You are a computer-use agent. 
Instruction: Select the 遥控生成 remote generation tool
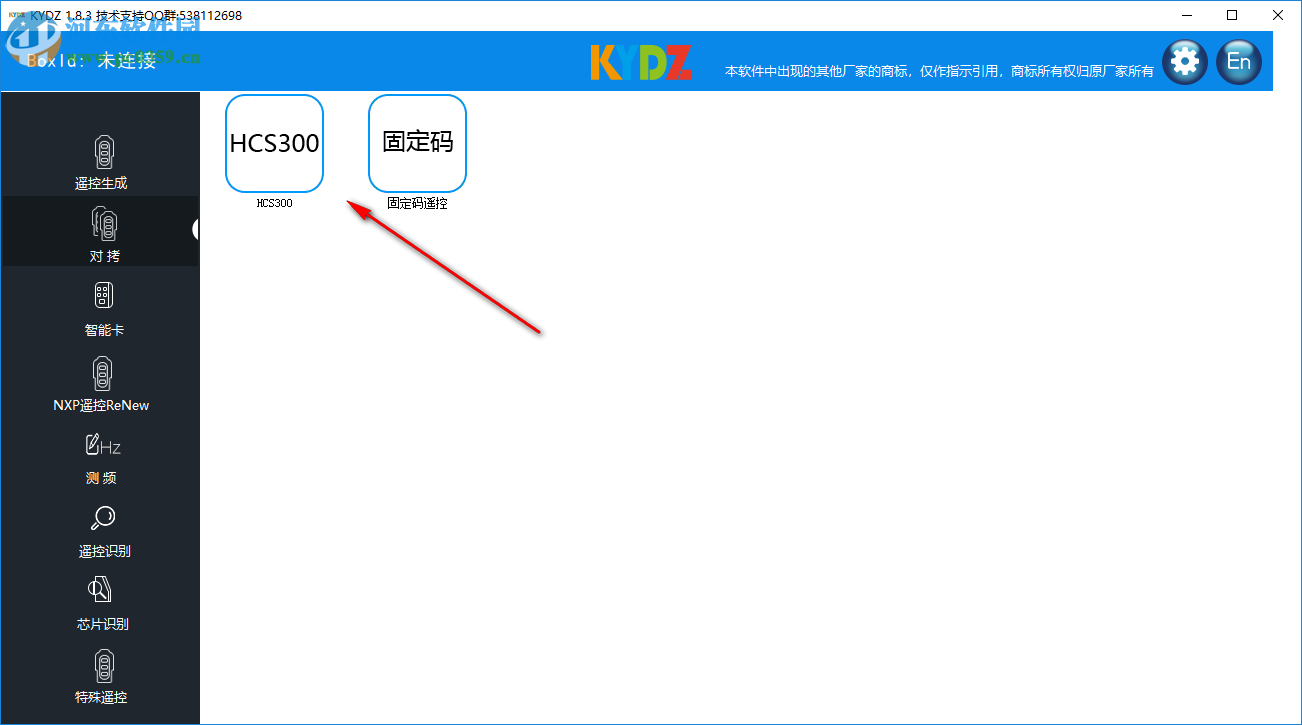pyautogui.click(x=100, y=160)
